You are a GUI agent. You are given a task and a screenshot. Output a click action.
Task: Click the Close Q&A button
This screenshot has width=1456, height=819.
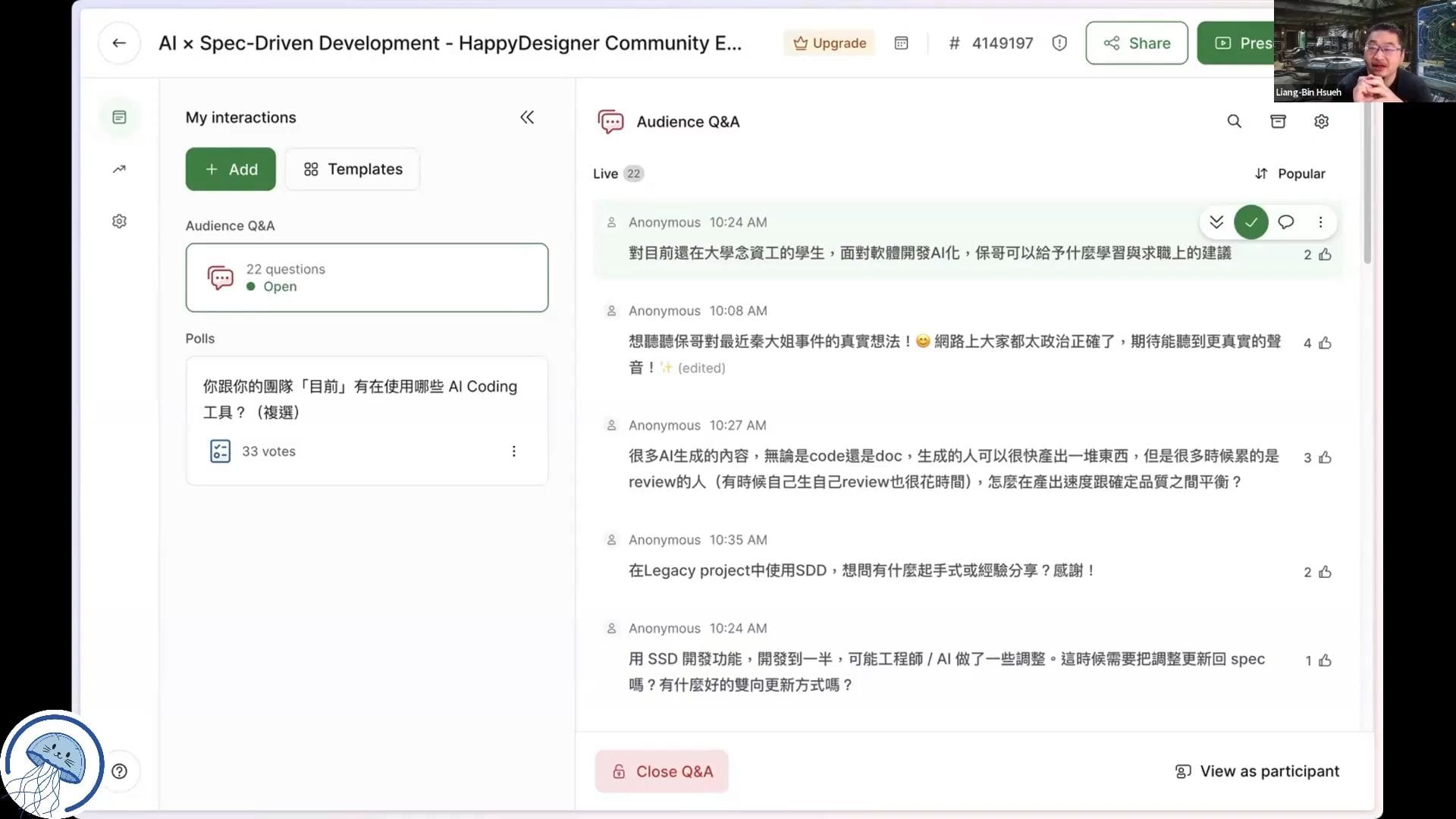[x=661, y=771]
